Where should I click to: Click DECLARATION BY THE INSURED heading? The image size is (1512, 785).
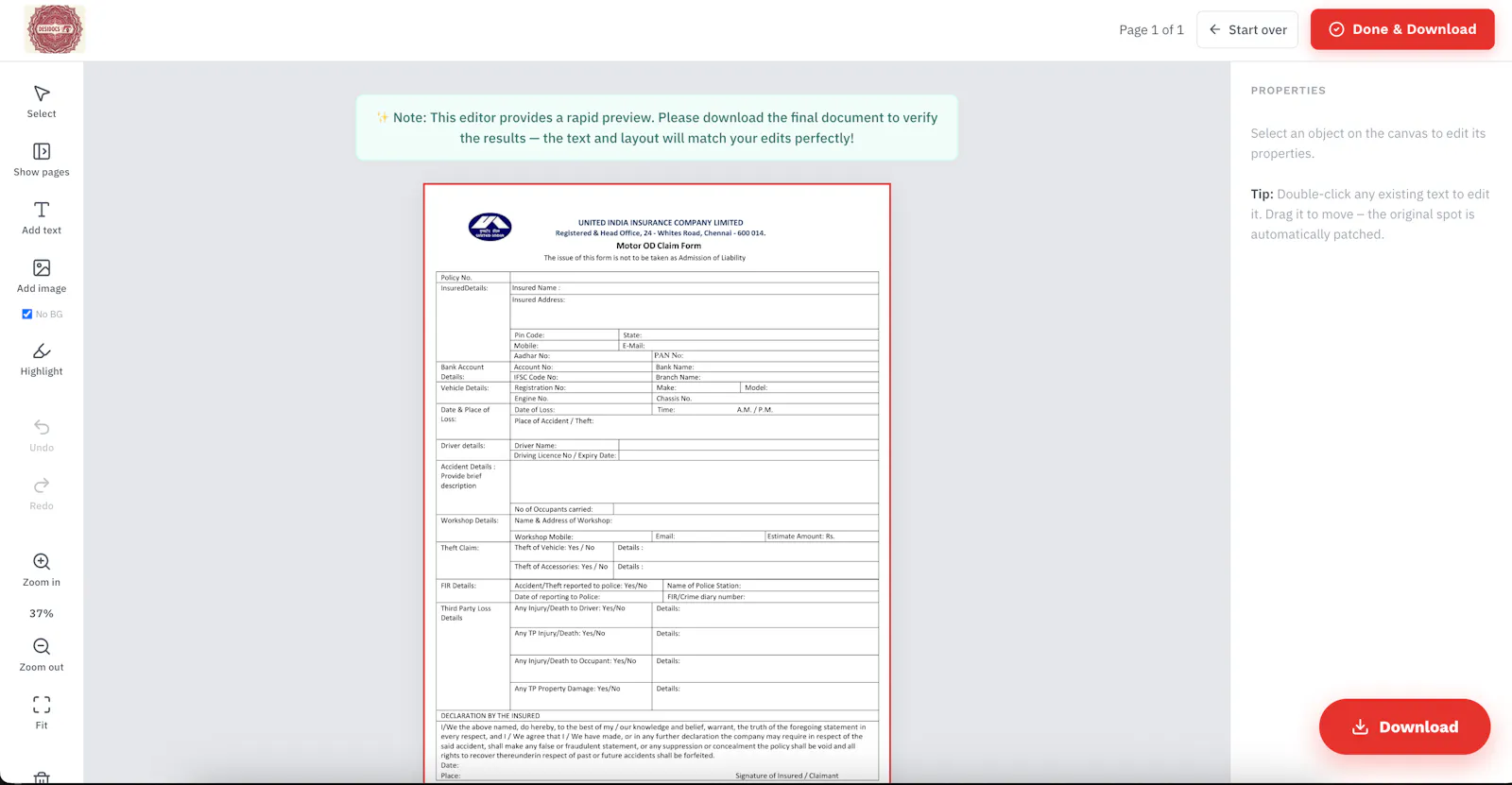click(490, 716)
